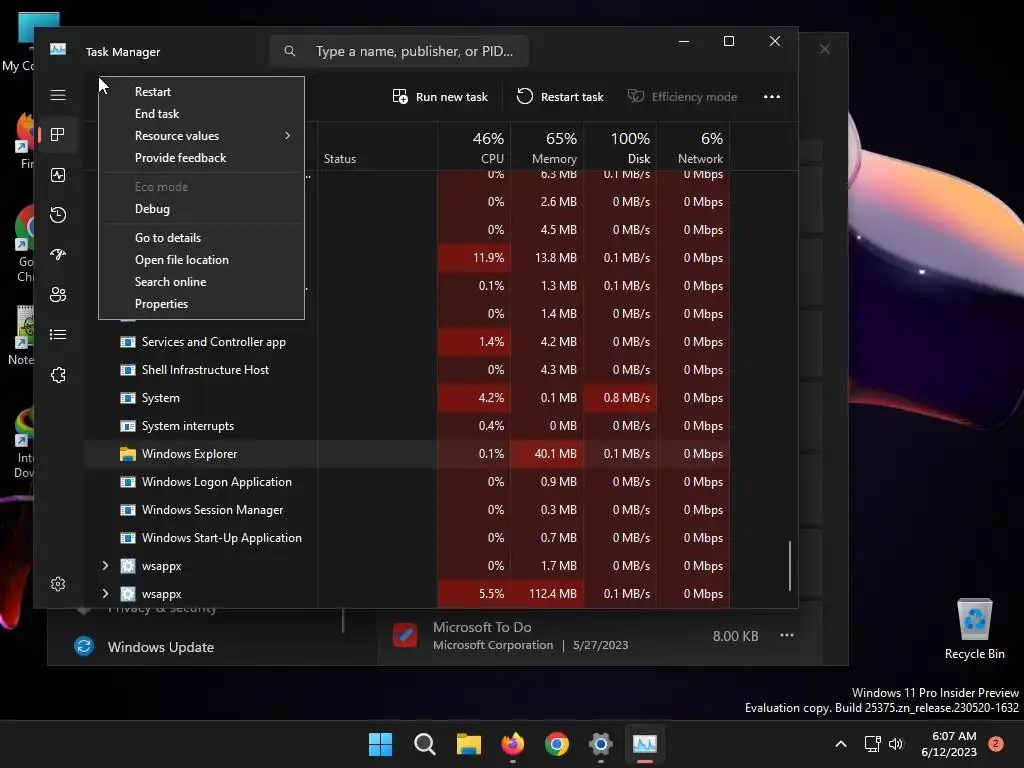Click the Windows Update sync icon in Settings
1024x768 pixels.
tap(84, 647)
